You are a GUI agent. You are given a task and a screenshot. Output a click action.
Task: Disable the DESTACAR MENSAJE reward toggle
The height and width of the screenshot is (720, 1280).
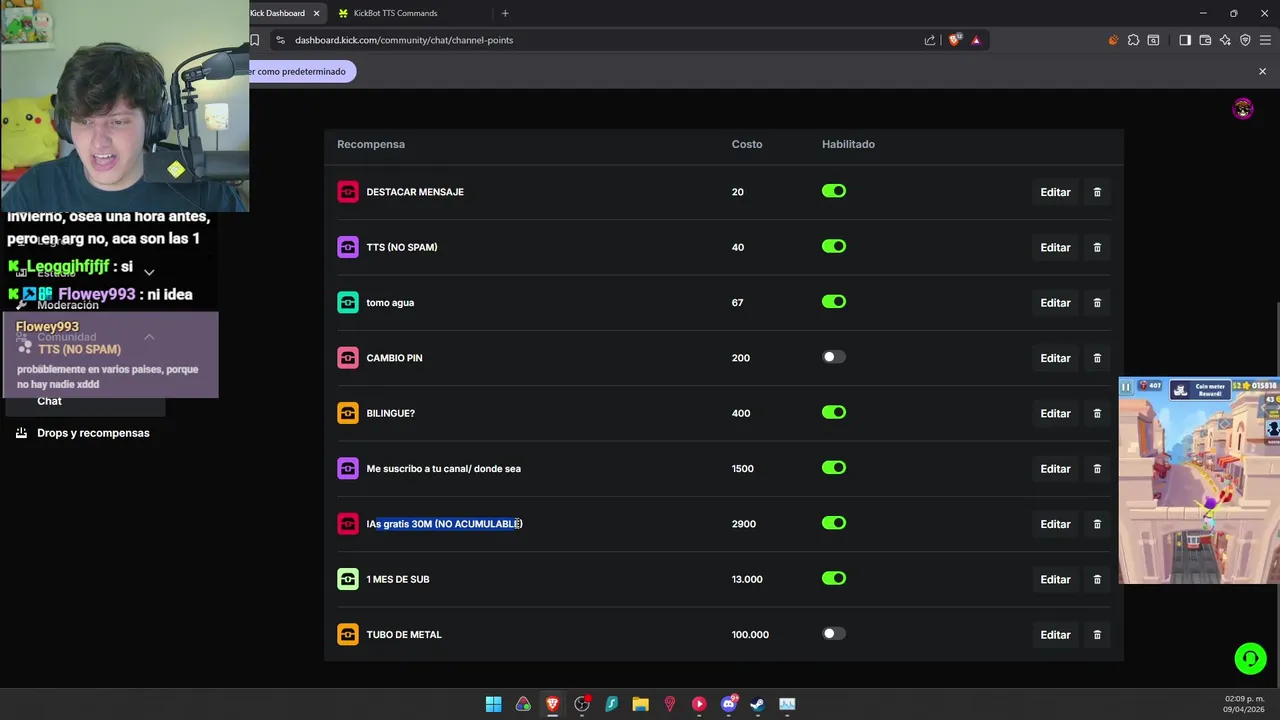[834, 191]
